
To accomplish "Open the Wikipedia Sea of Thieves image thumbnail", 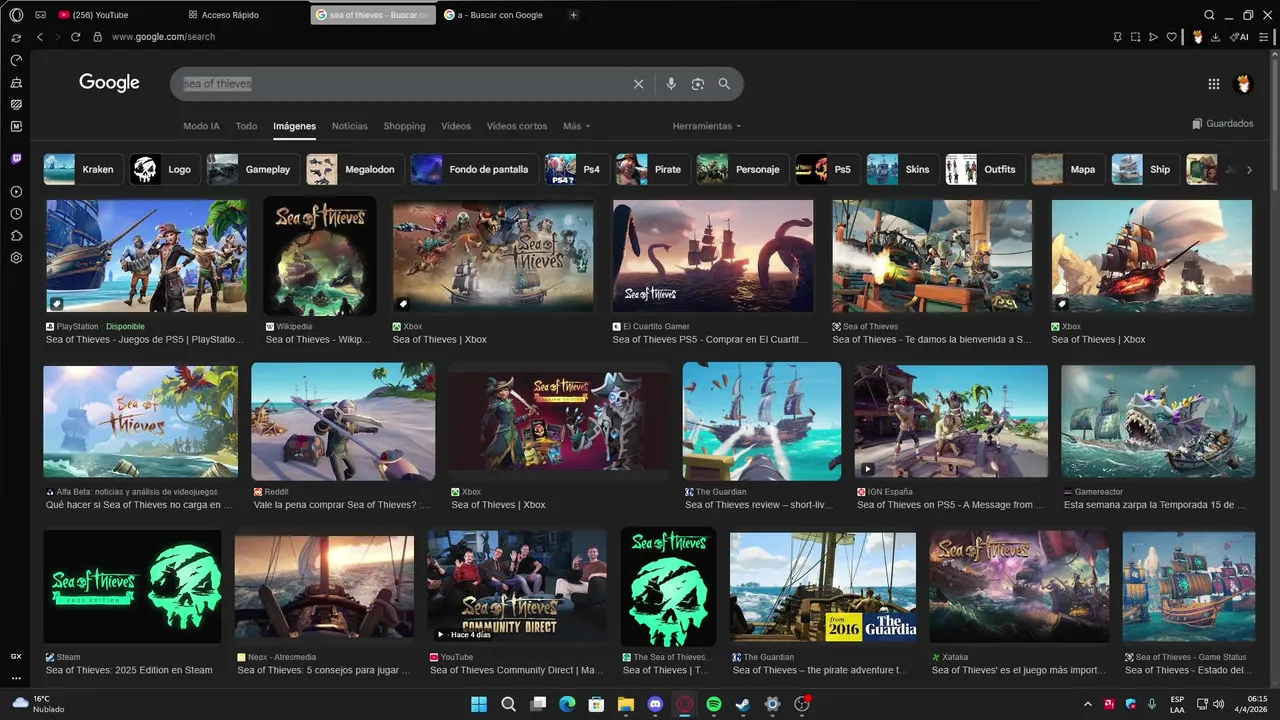I will coord(320,256).
